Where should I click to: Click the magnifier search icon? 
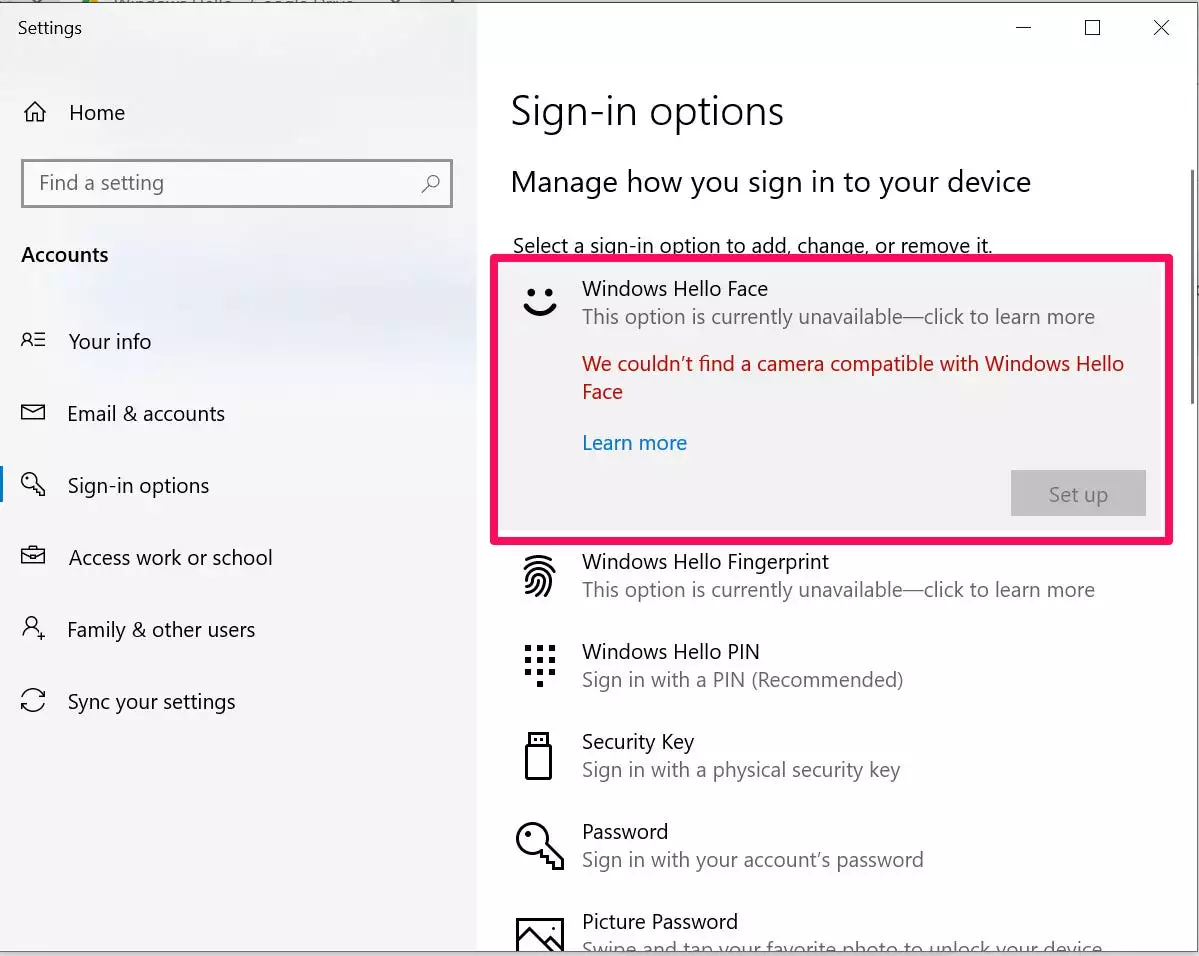click(431, 184)
